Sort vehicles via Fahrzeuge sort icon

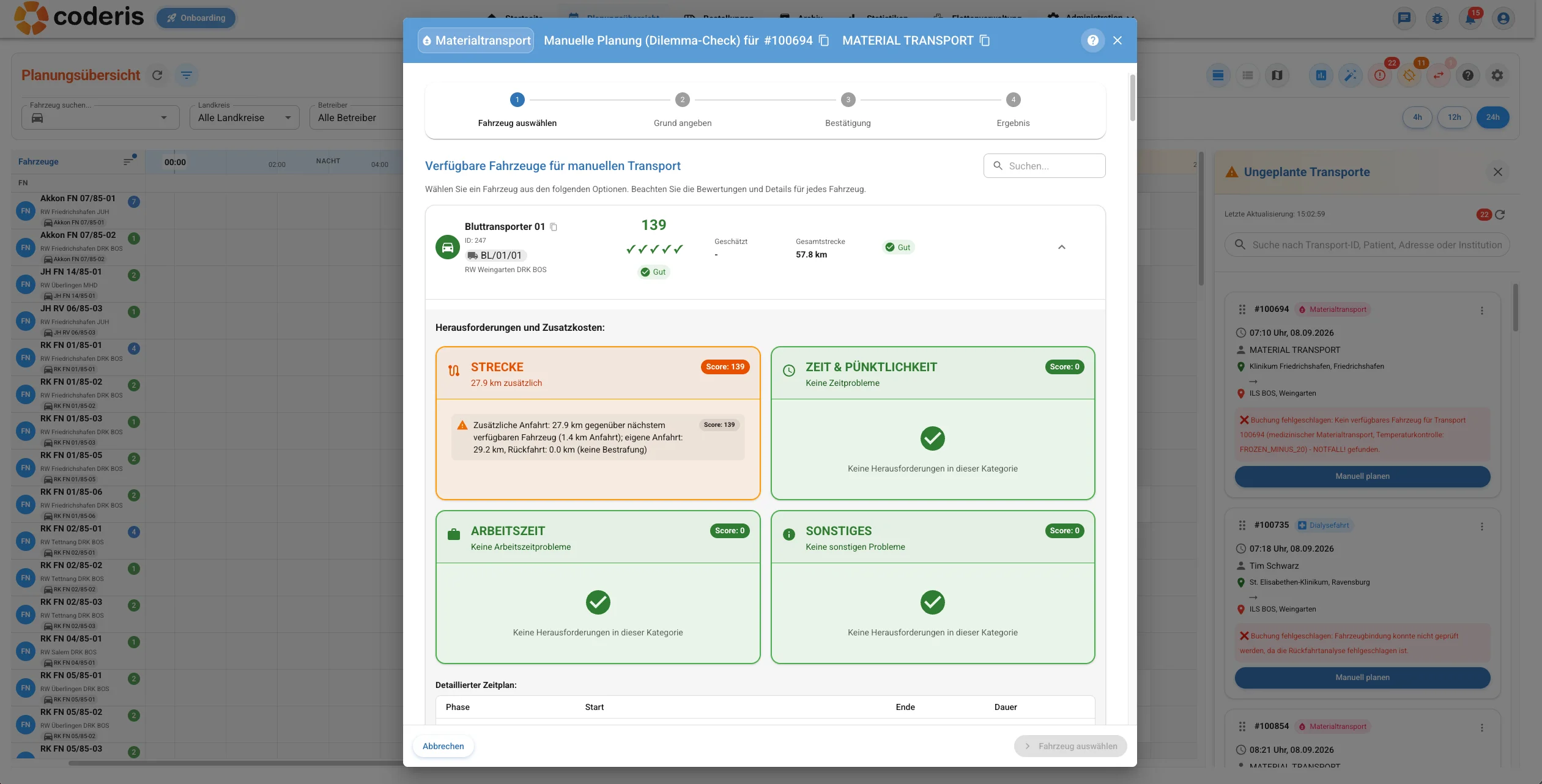pyautogui.click(x=128, y=161)
